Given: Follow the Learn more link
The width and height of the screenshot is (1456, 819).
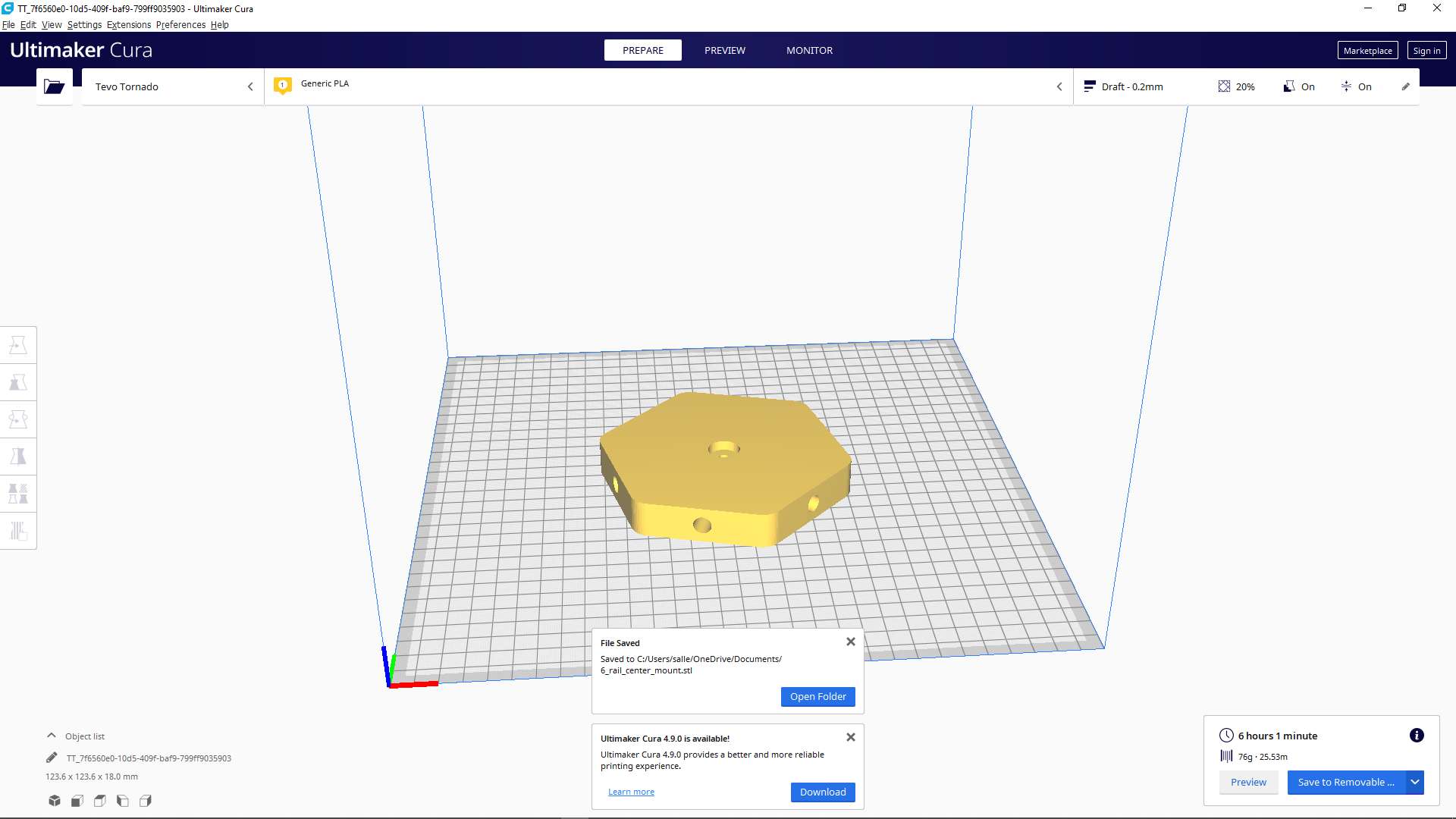Looking at the screenshot, I should 631,792.
